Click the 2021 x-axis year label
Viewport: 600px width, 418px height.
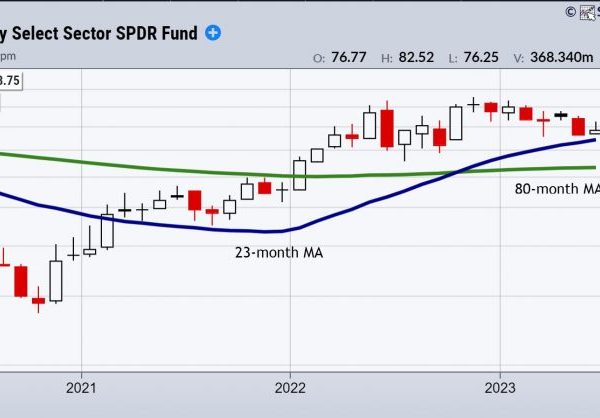click(81, 388)
